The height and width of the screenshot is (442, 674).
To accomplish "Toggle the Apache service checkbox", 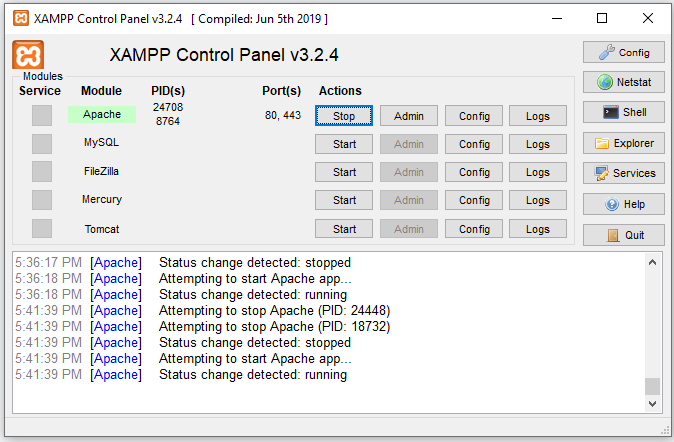I will [x=42, y=115].
